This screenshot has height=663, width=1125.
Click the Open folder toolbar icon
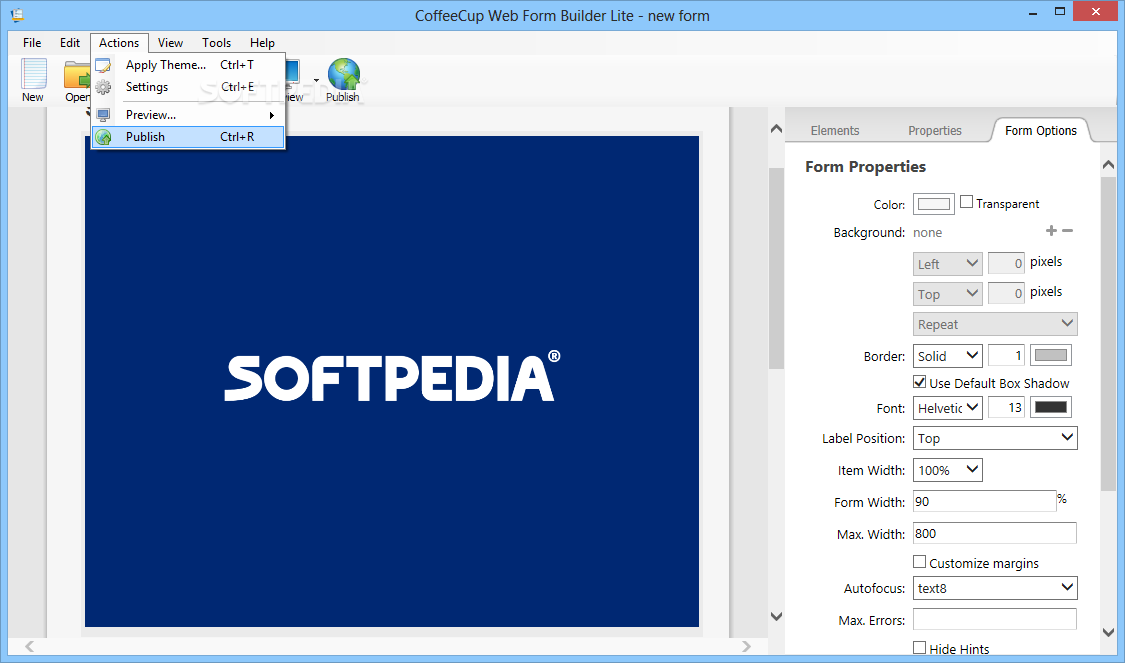coord(77,74)
